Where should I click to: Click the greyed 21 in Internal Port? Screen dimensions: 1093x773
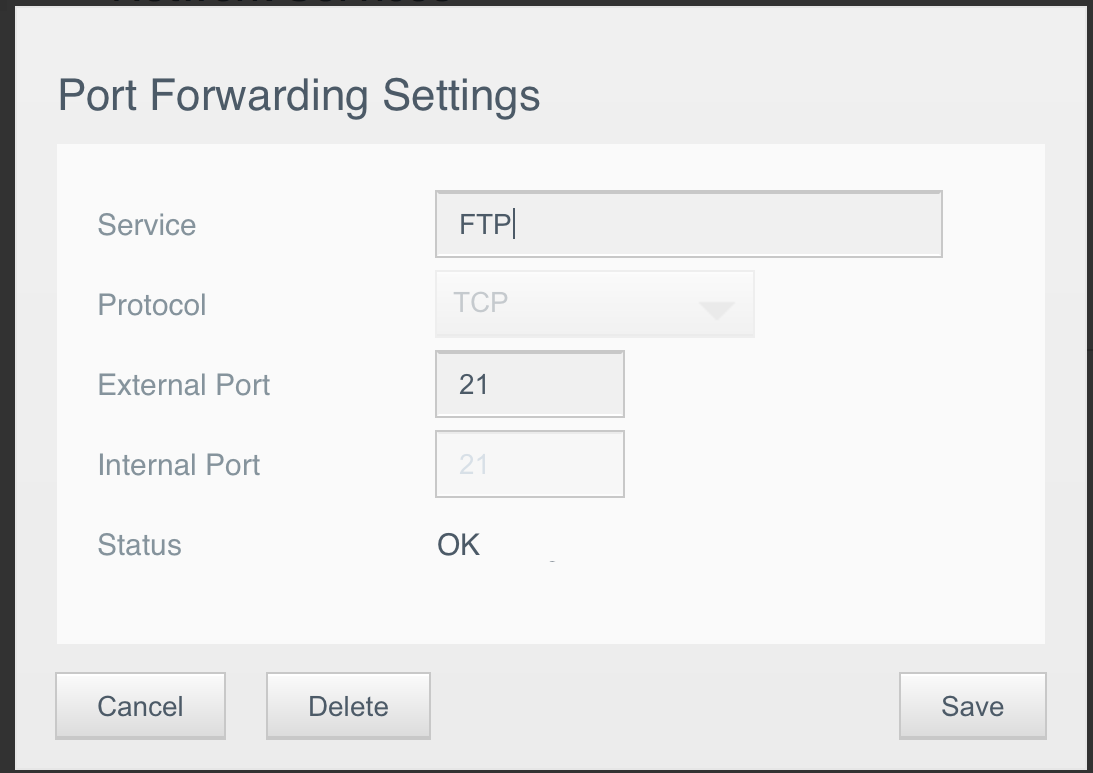pos(473,464)
